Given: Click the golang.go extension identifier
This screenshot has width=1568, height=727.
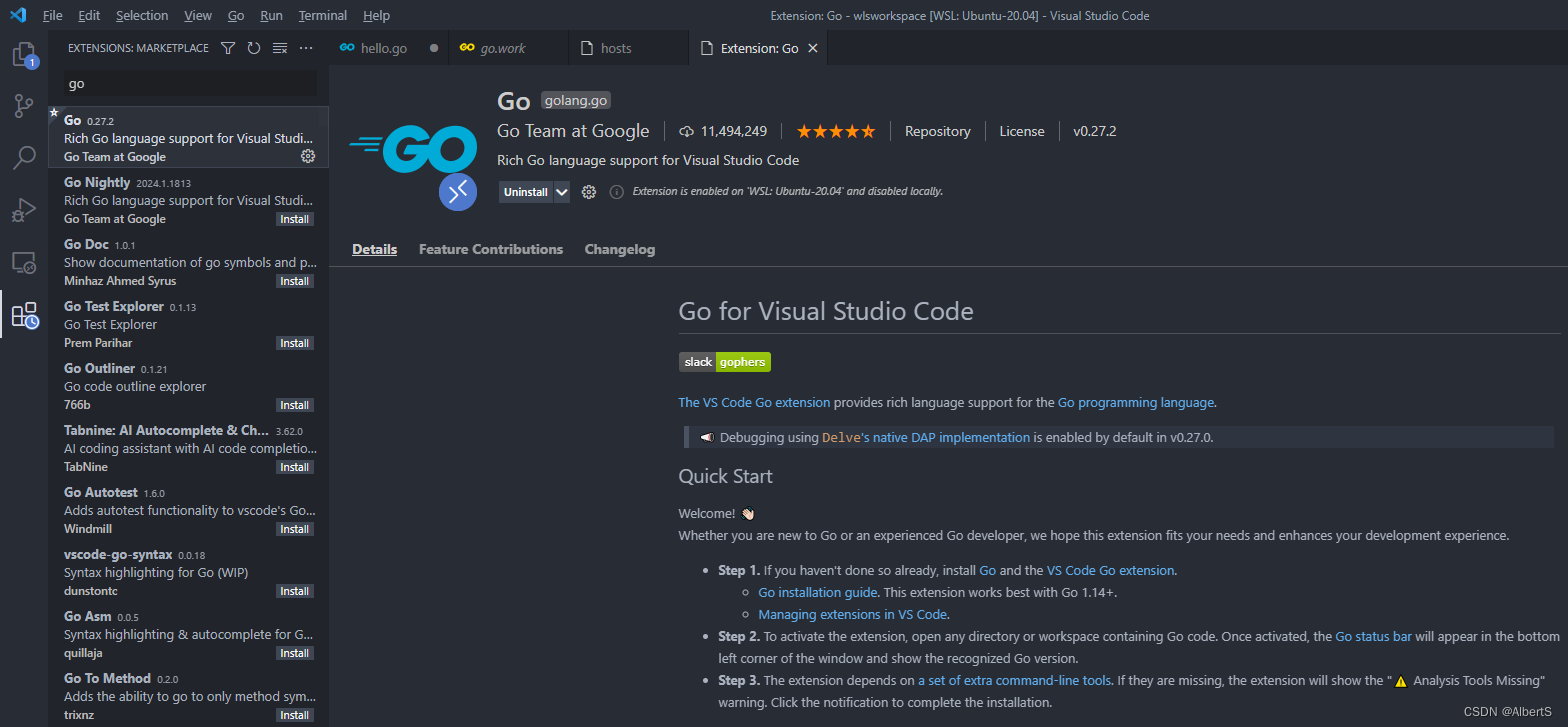Looking at the screenshot, I should (x=576, y=100).
